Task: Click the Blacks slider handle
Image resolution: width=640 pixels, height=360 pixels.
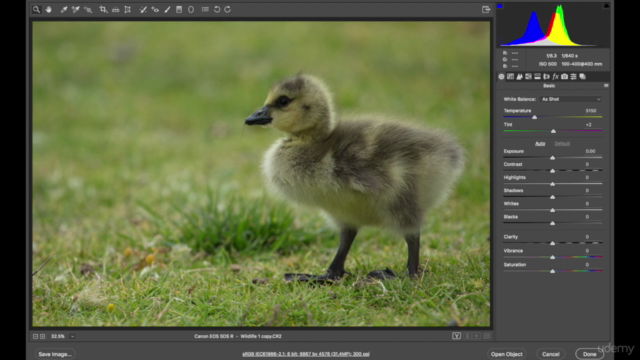Action: pyautogui.click(x=552, y=223)
